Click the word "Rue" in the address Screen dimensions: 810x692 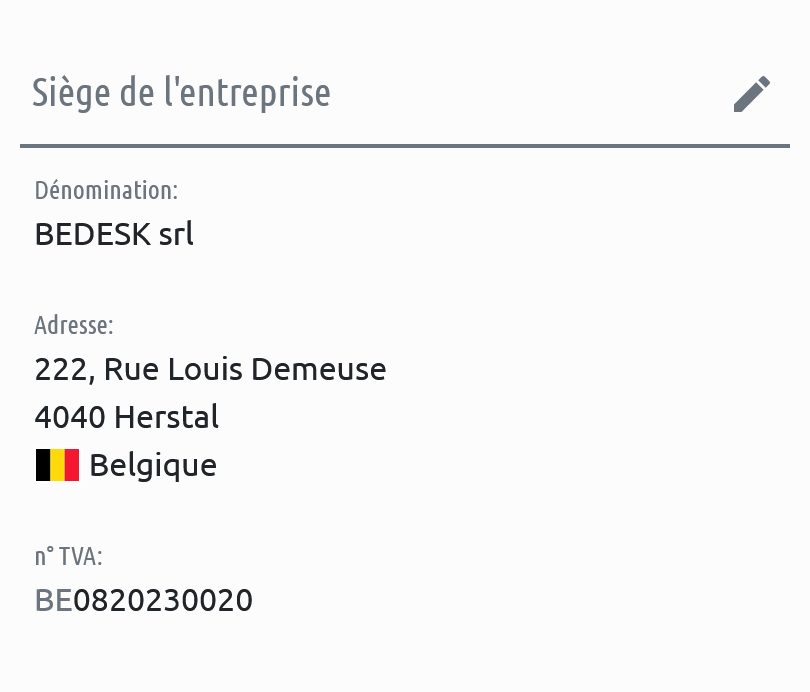(131, 370)
